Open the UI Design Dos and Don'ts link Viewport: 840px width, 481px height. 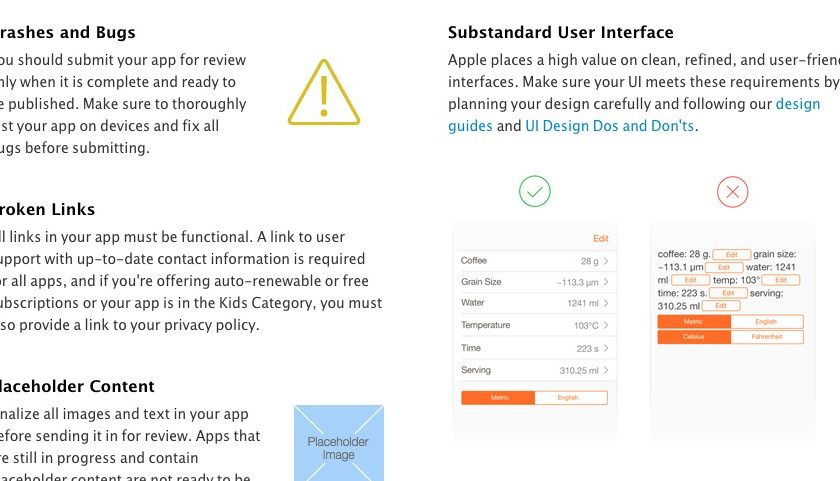click(609, 126)
